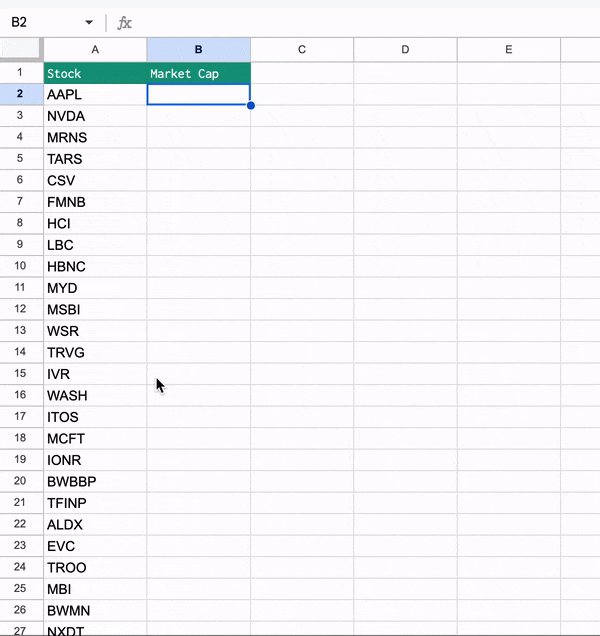Select the FMNB cell
The height and width of the screenshot is (636, 600).
tap(95, 202)
